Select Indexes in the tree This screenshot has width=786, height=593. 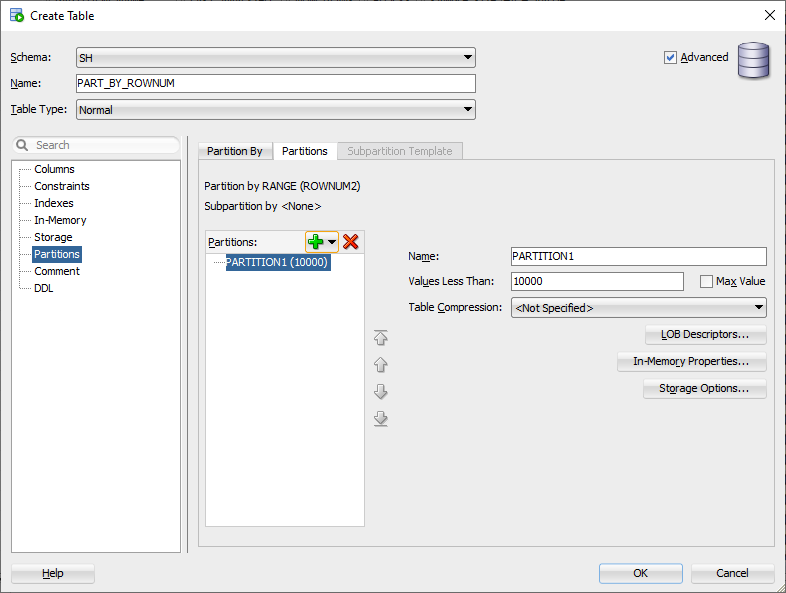pos(54,203)
